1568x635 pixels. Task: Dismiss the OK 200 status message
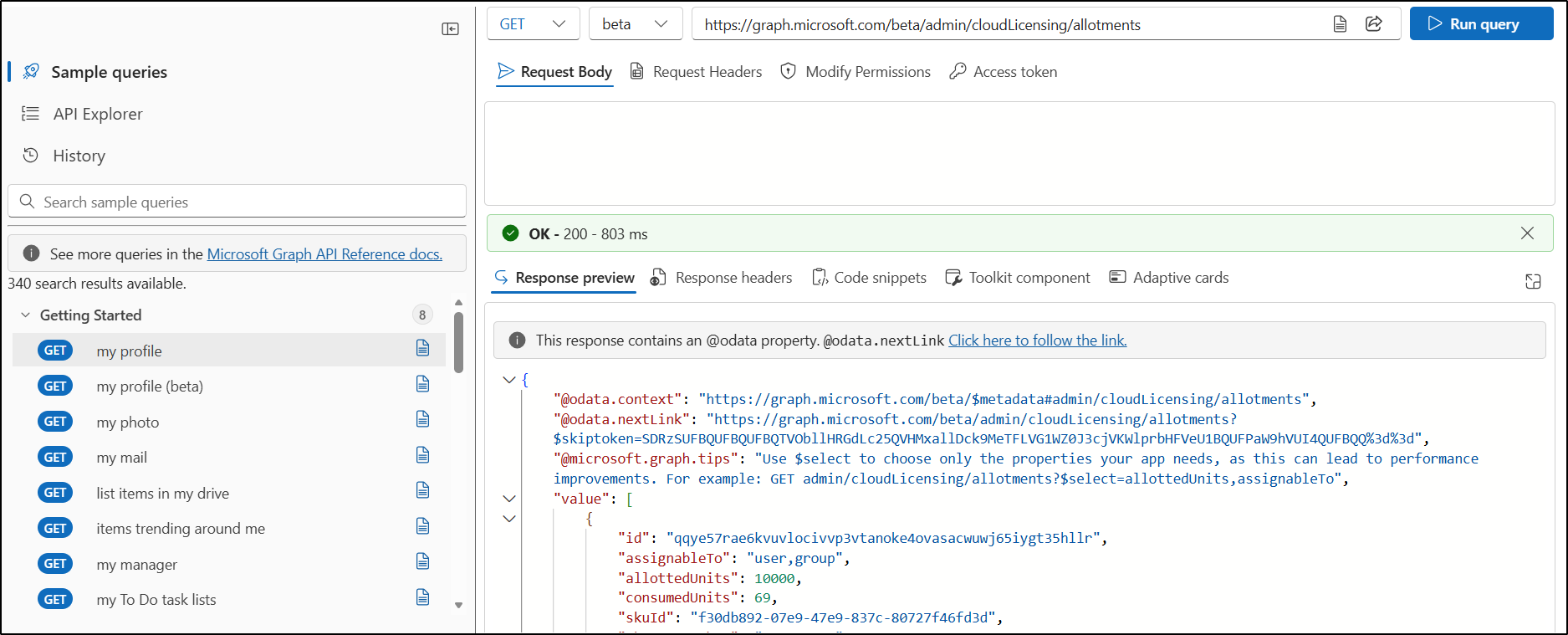[1526, 233]
